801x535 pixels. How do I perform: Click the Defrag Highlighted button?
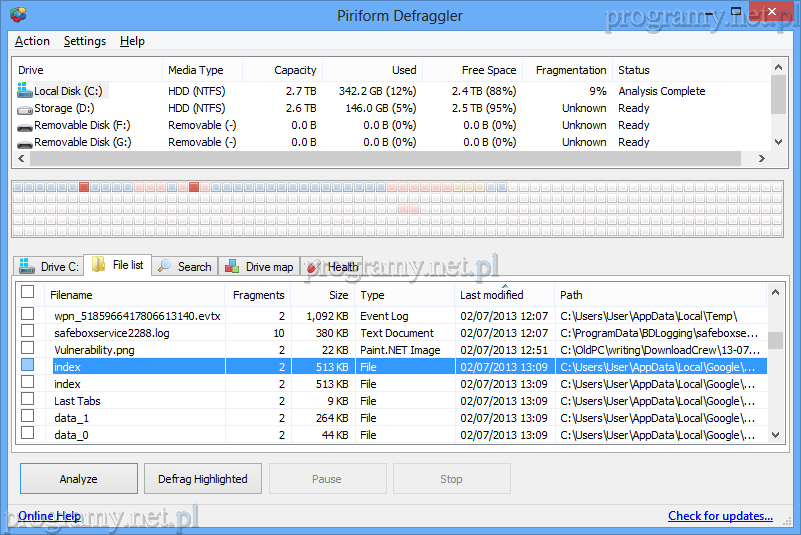click(203, 479)
